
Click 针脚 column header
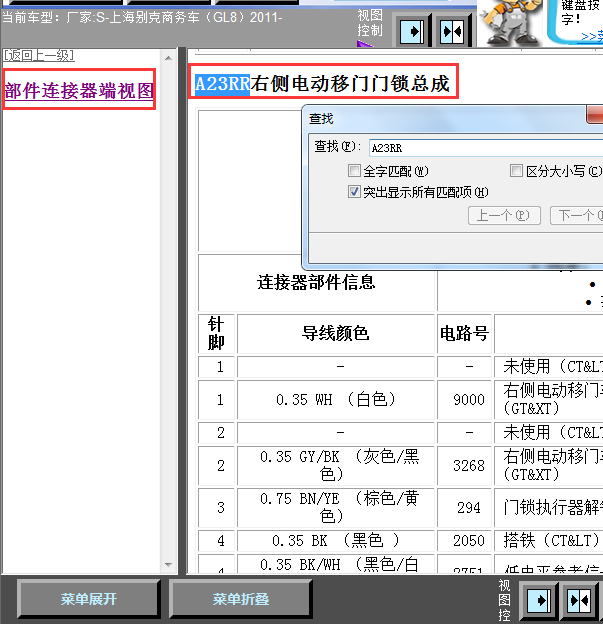point(216,333)
